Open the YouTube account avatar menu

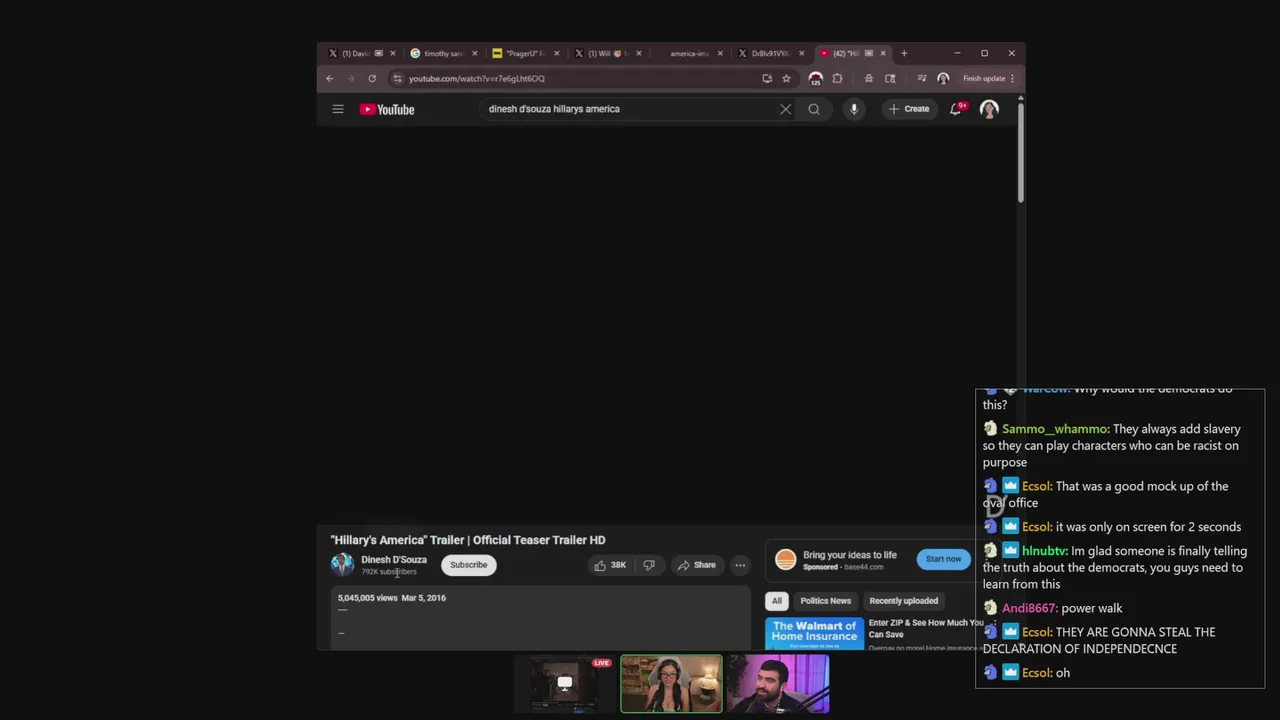[x=989, y=109]
